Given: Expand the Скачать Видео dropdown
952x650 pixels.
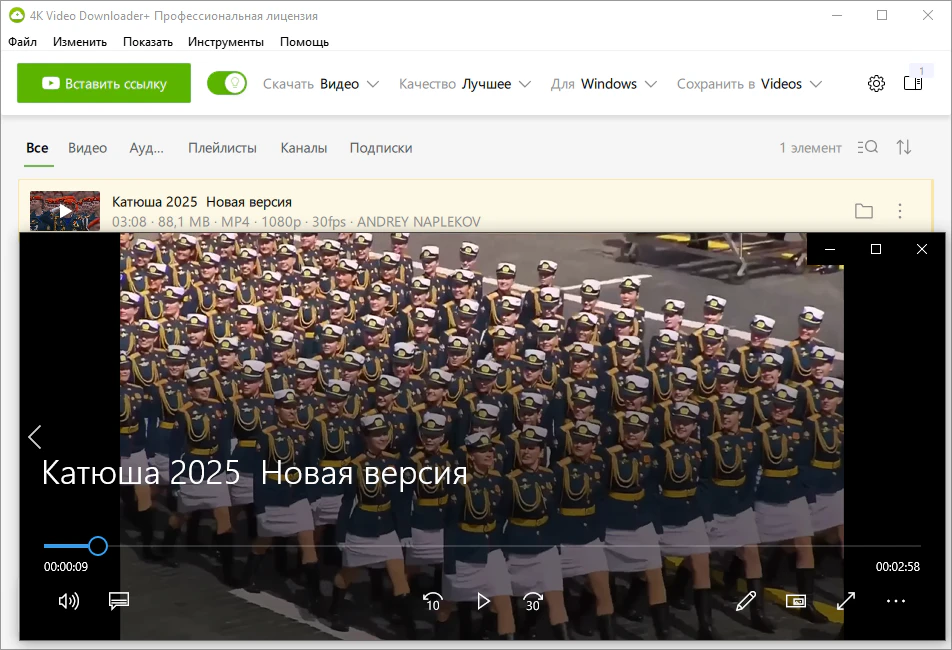Looking at the screenshot, I should pyautogui.click(x=321, y=84).
